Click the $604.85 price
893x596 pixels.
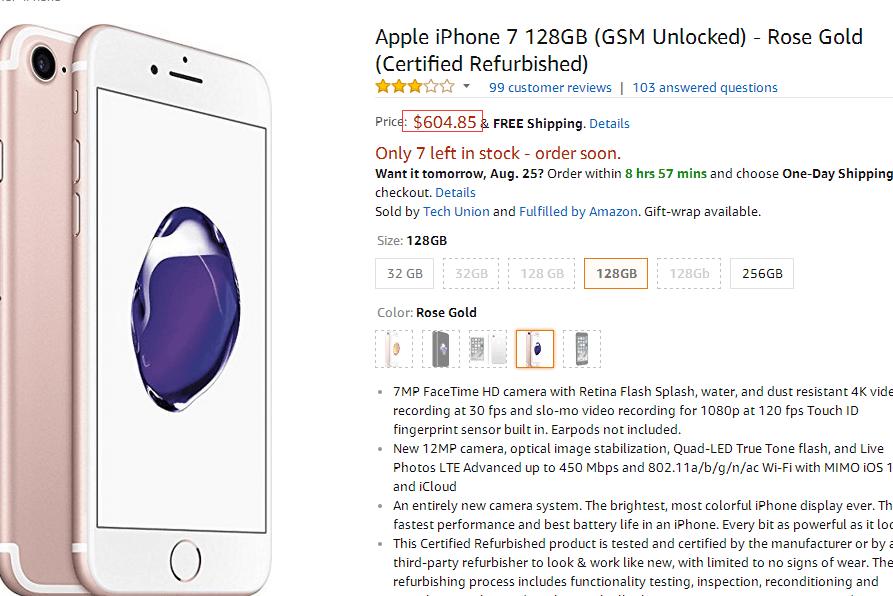[444, 122]
